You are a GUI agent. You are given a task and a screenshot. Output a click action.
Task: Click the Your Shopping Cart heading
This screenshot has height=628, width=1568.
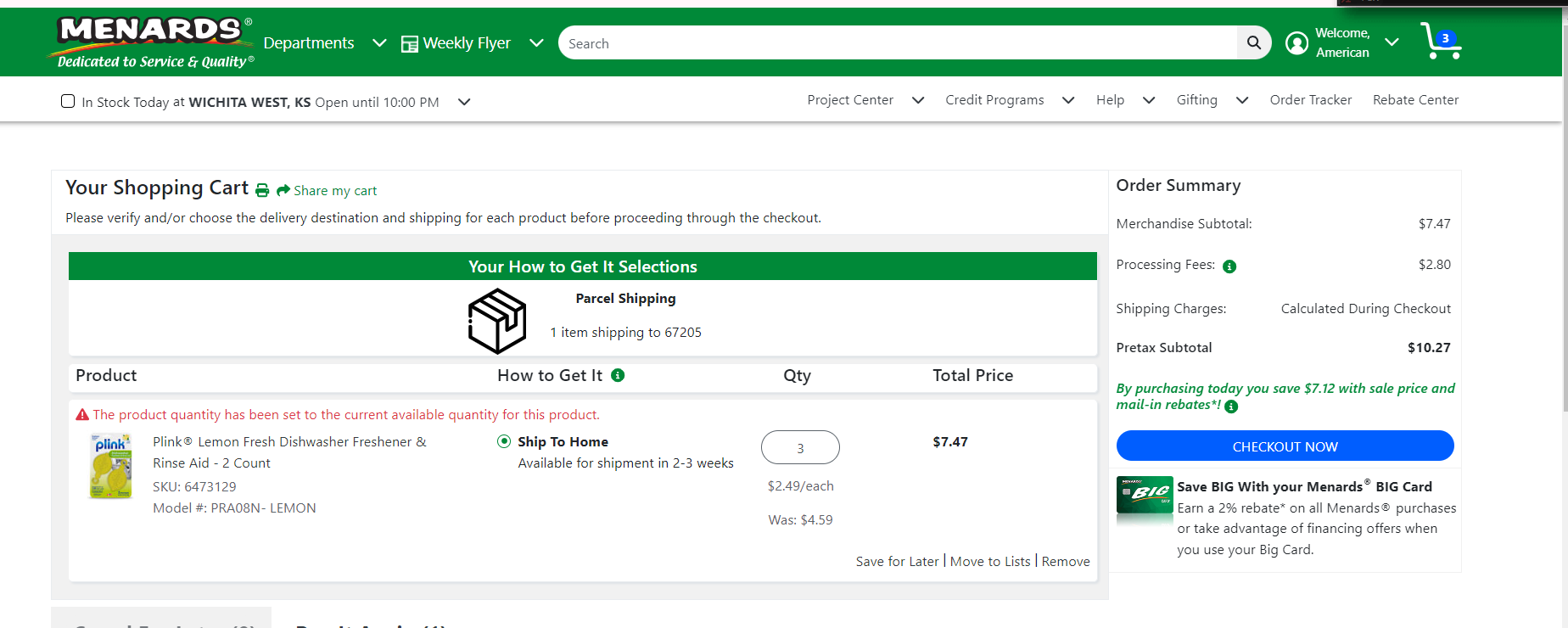click(157, 188)
